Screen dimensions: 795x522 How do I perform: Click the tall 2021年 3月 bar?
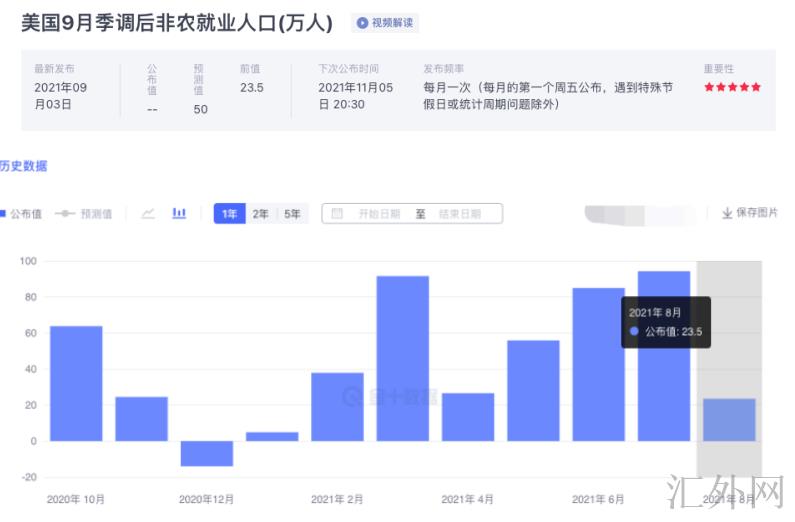(403, 358)
